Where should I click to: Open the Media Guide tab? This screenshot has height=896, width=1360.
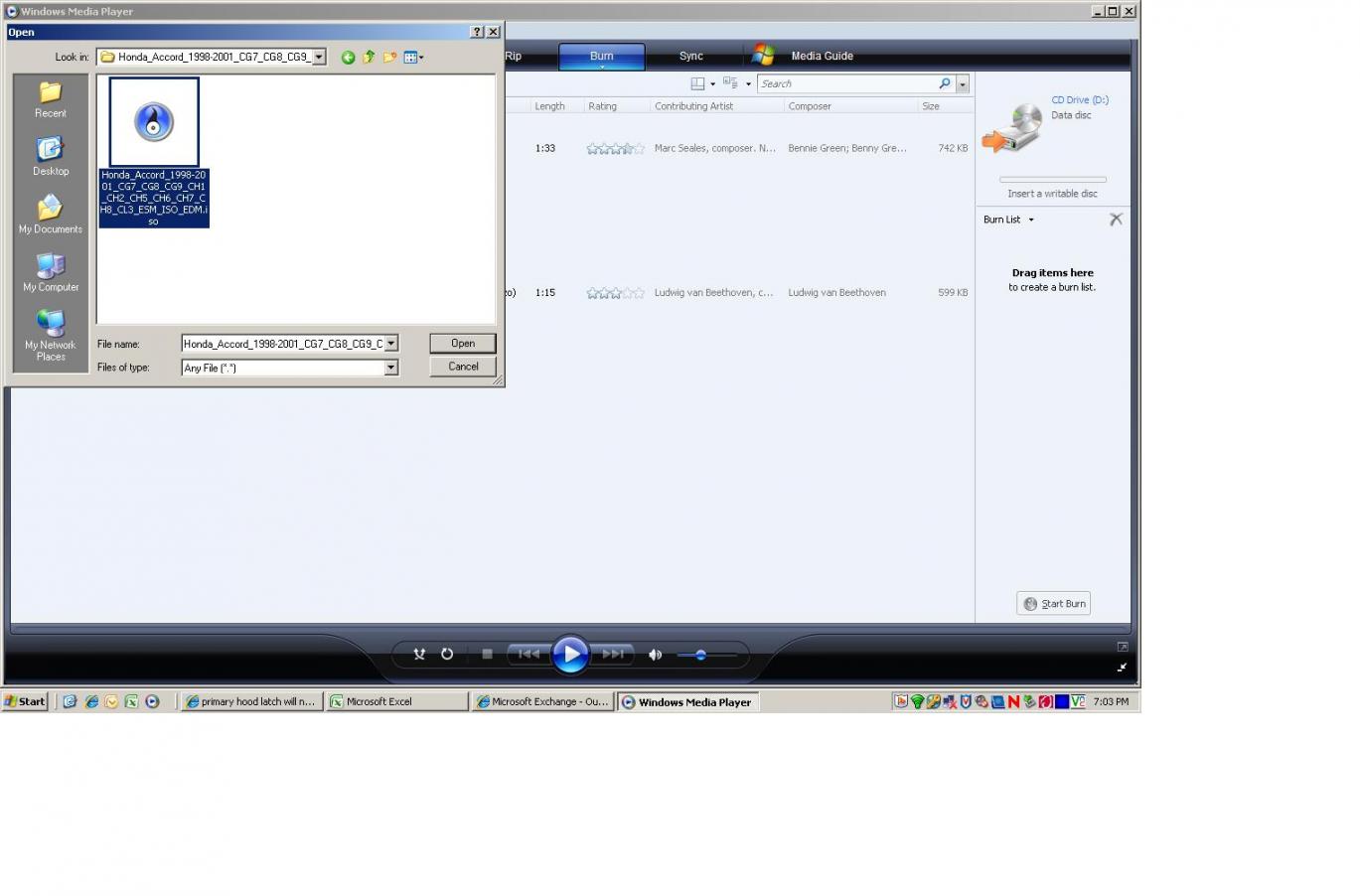(x=822, y=57)
